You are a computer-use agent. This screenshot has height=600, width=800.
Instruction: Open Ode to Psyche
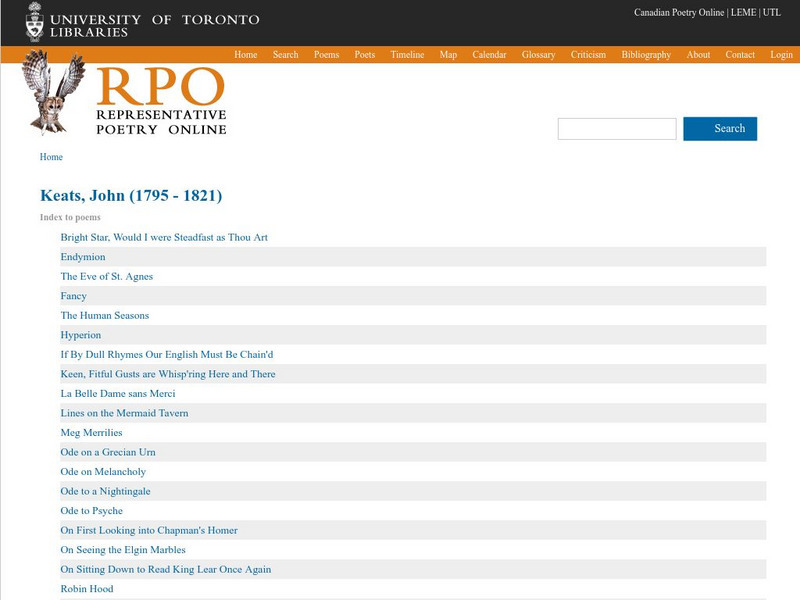[91, 511]
